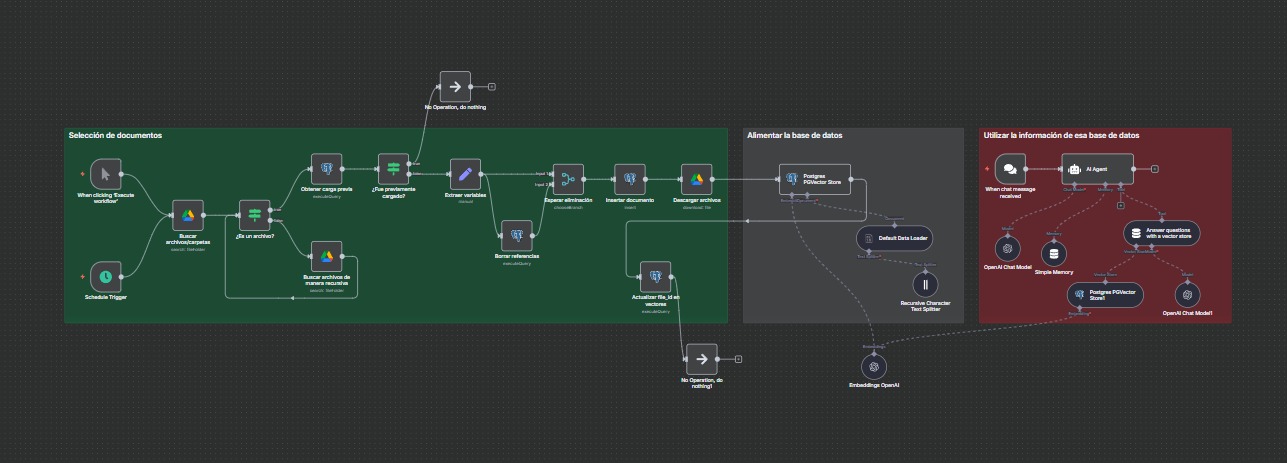Open the '¿Fue previamente cargado?' If node

394,168
